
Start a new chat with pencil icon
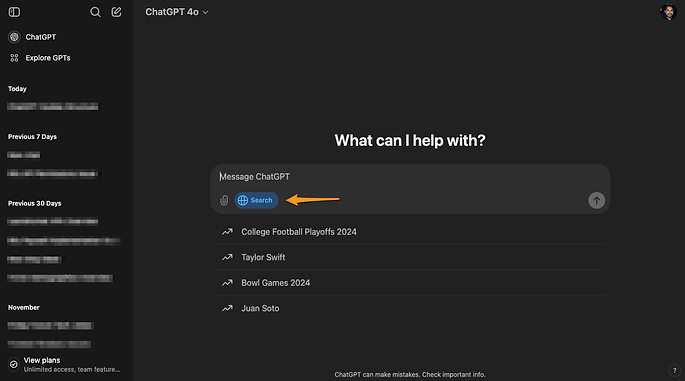point(116,12)
